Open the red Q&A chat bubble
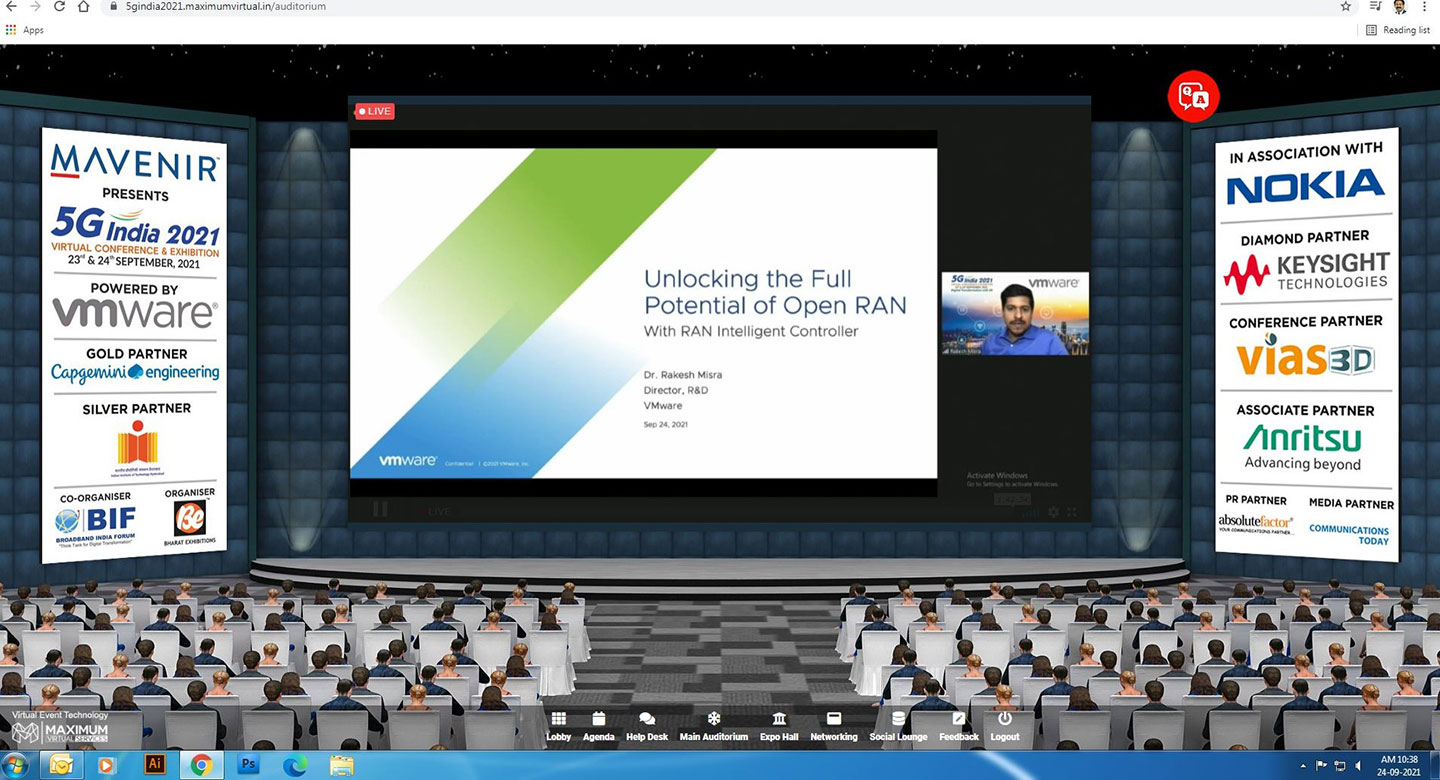 click(1193, 96)
